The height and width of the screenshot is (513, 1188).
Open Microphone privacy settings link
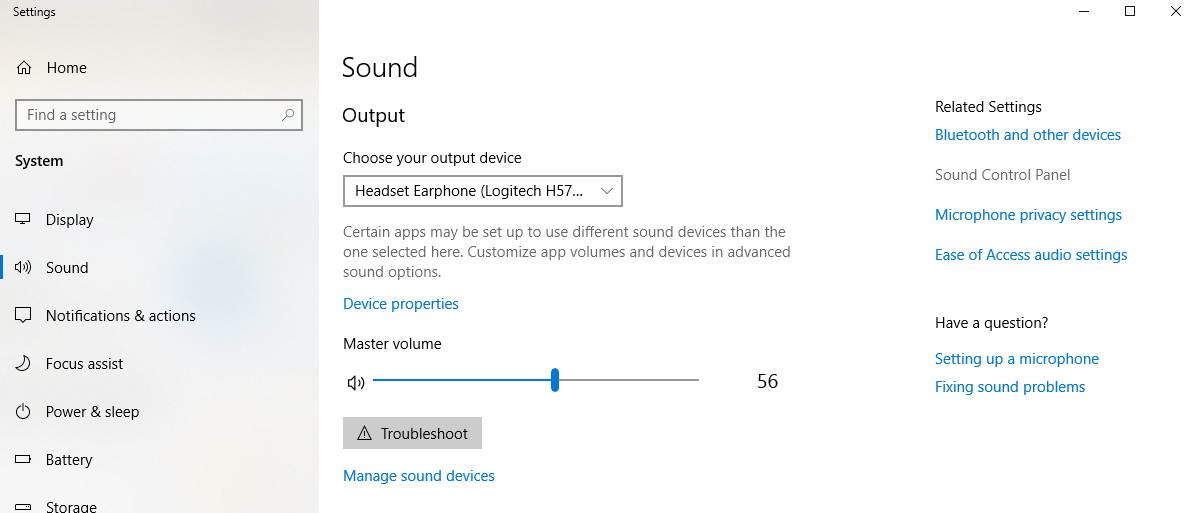click(1027, 215)
